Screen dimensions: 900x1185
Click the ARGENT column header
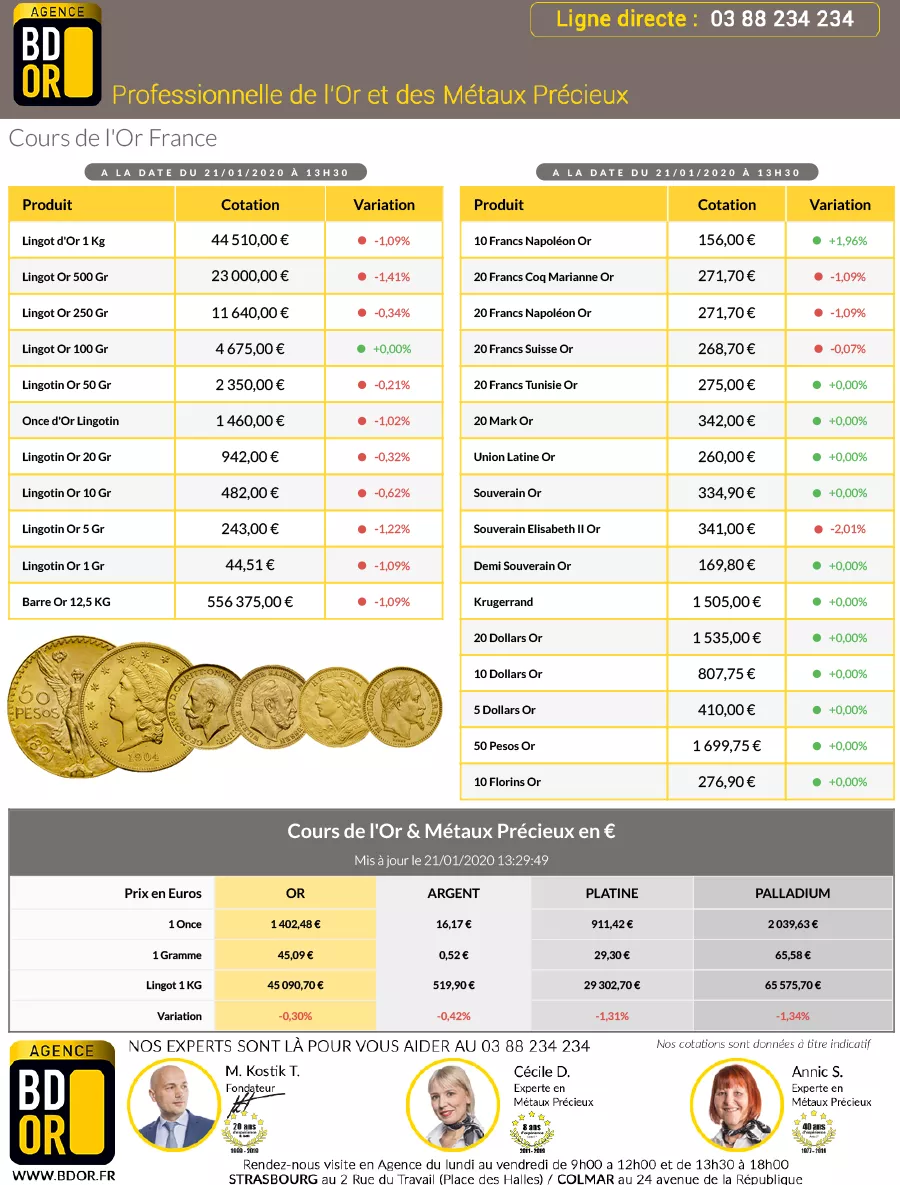[453, 893]
